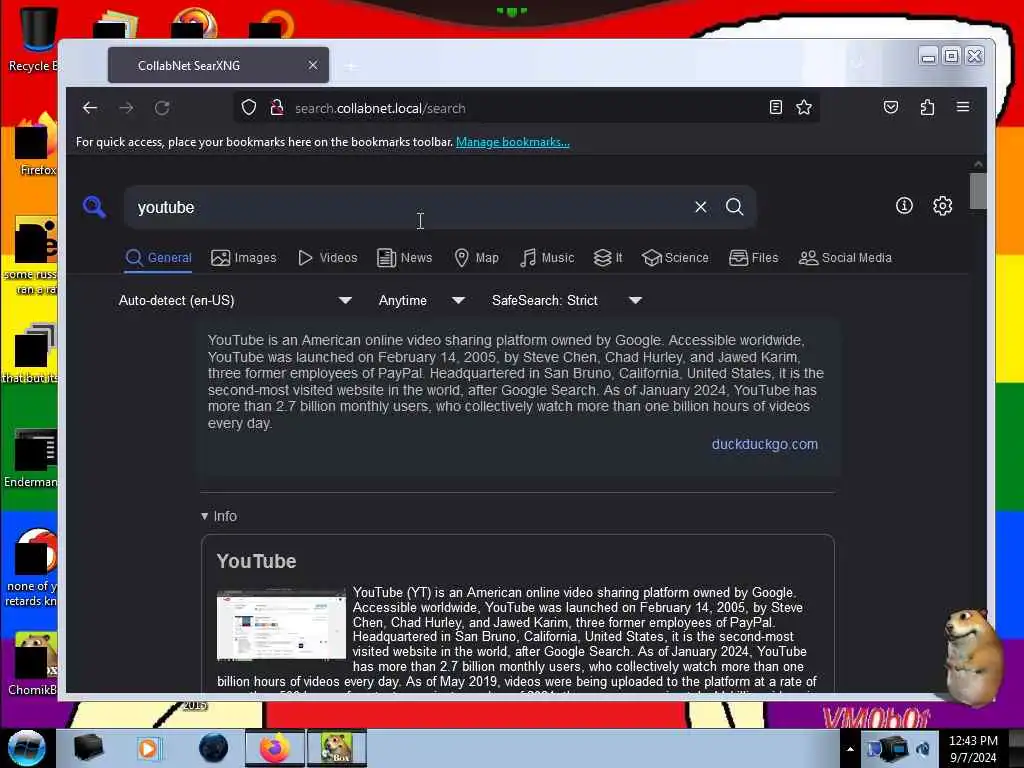Click the SearXNG magnifier logo
Screen dimensions: 1024x768
[x=95, y=207]
